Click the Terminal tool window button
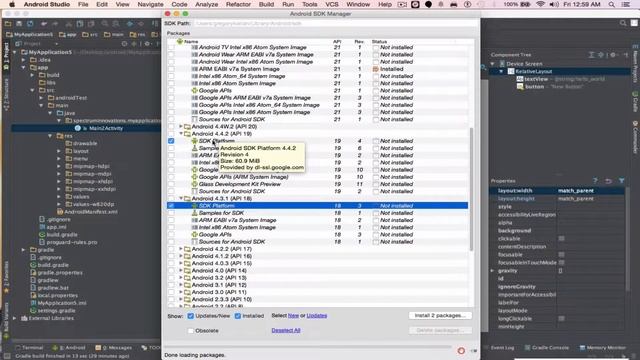 point(29,348)
